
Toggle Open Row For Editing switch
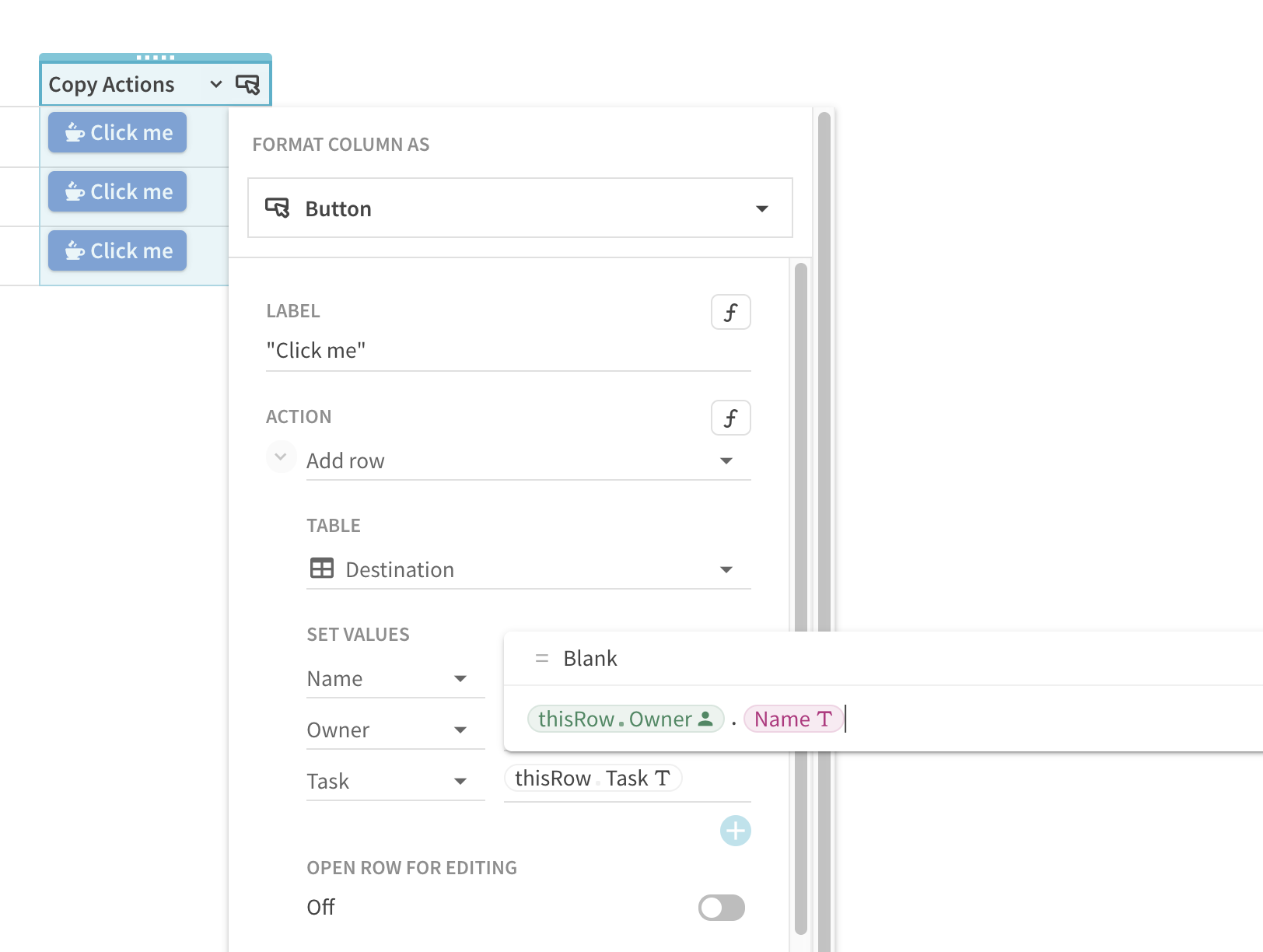click(x=722, y=908)
